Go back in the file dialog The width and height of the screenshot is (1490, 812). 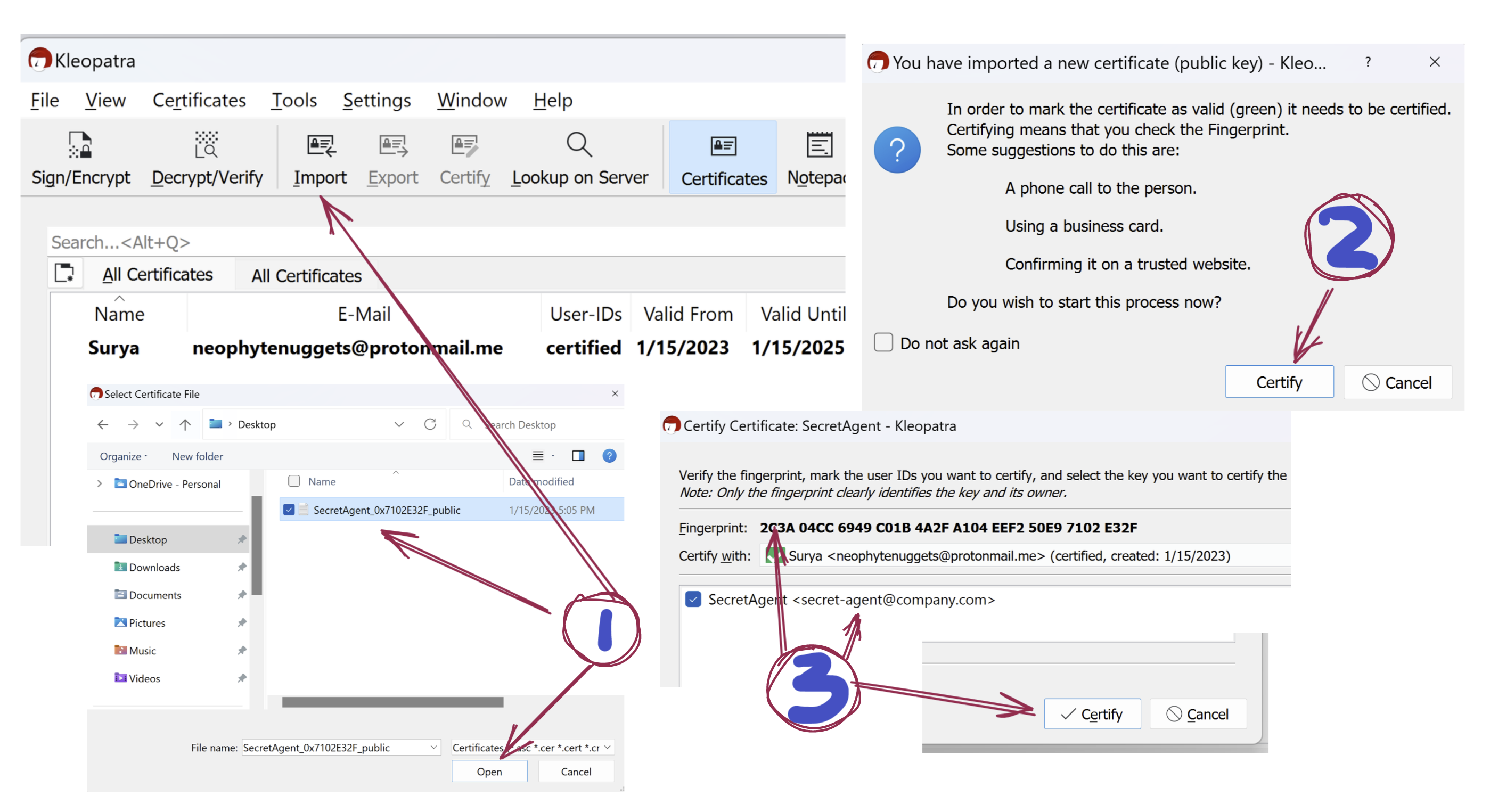tap(103, 424)
